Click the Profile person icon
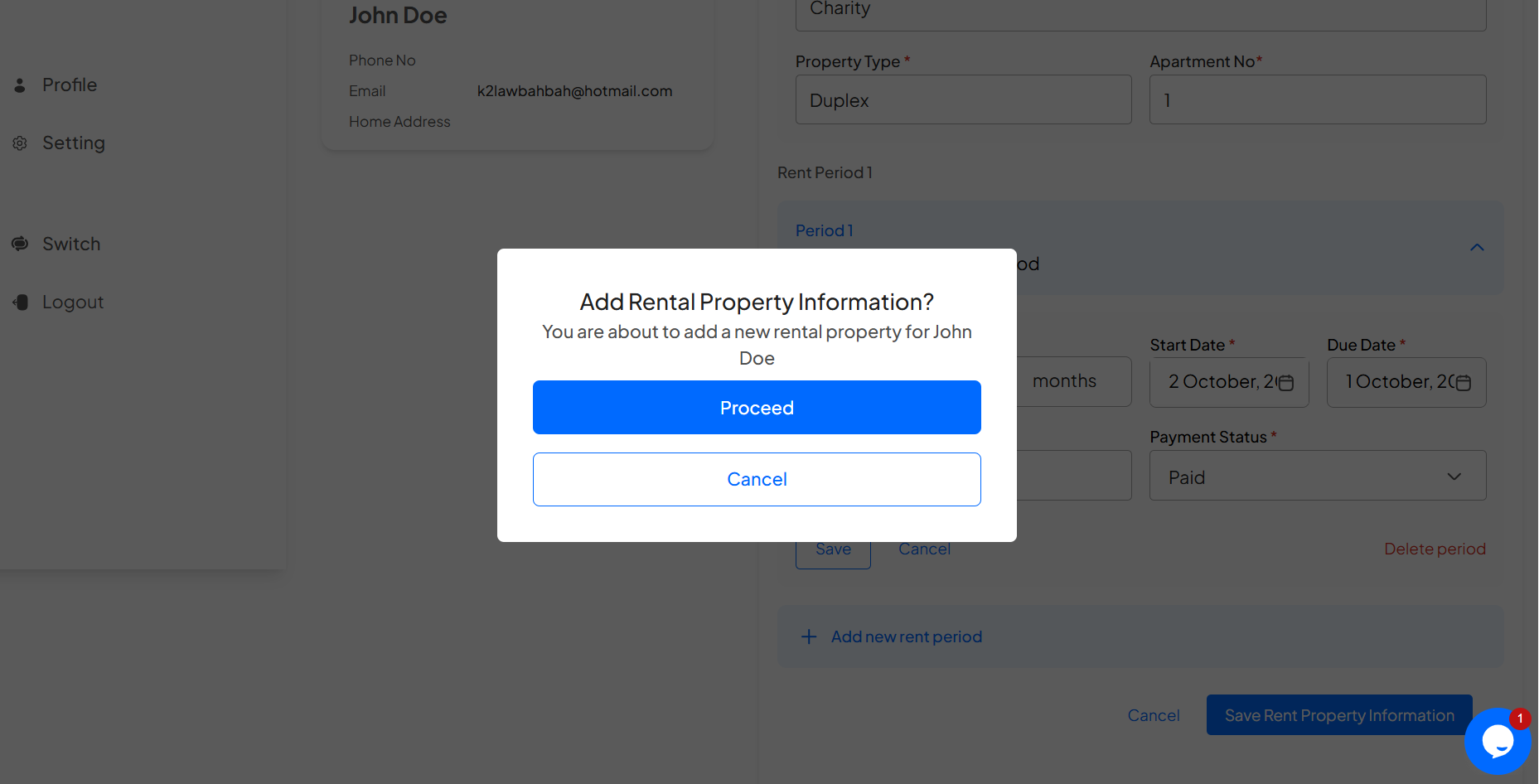The image size is (1539, 784). 20,85
